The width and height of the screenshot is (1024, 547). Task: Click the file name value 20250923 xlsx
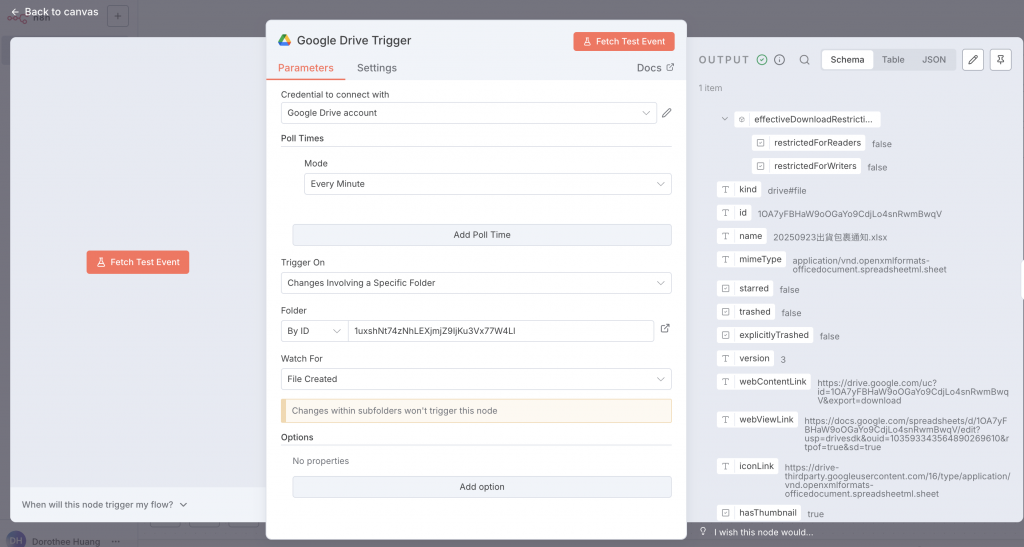click(830, 238)
